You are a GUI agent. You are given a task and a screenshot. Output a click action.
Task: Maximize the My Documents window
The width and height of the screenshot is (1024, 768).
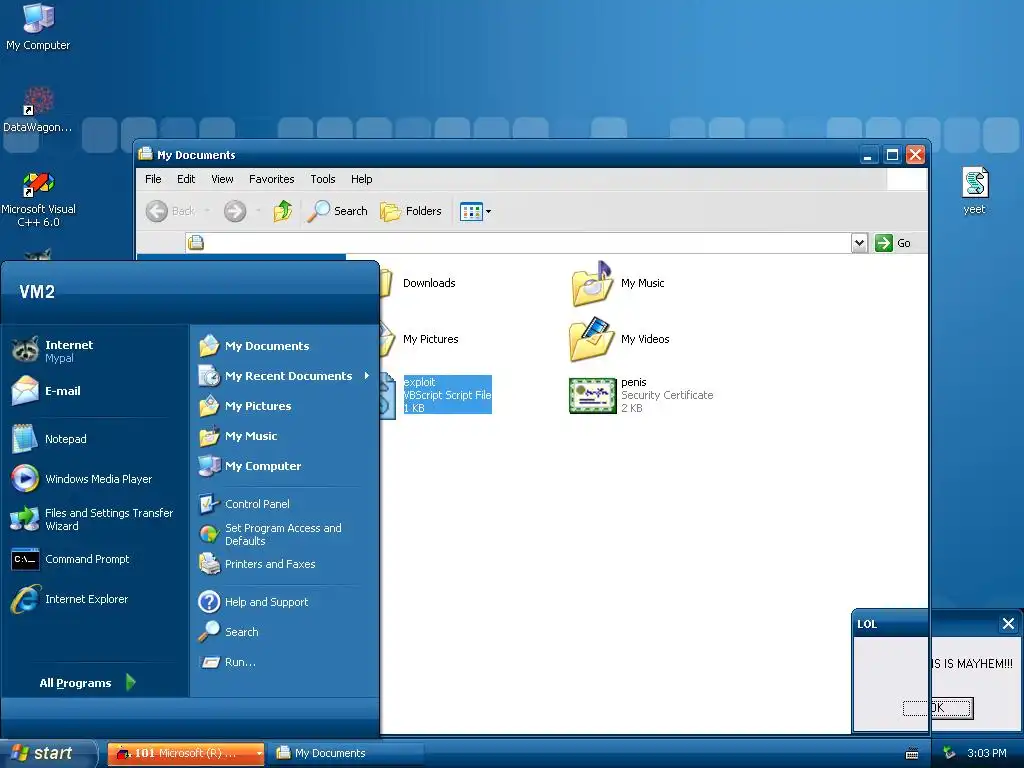(892, 155)
